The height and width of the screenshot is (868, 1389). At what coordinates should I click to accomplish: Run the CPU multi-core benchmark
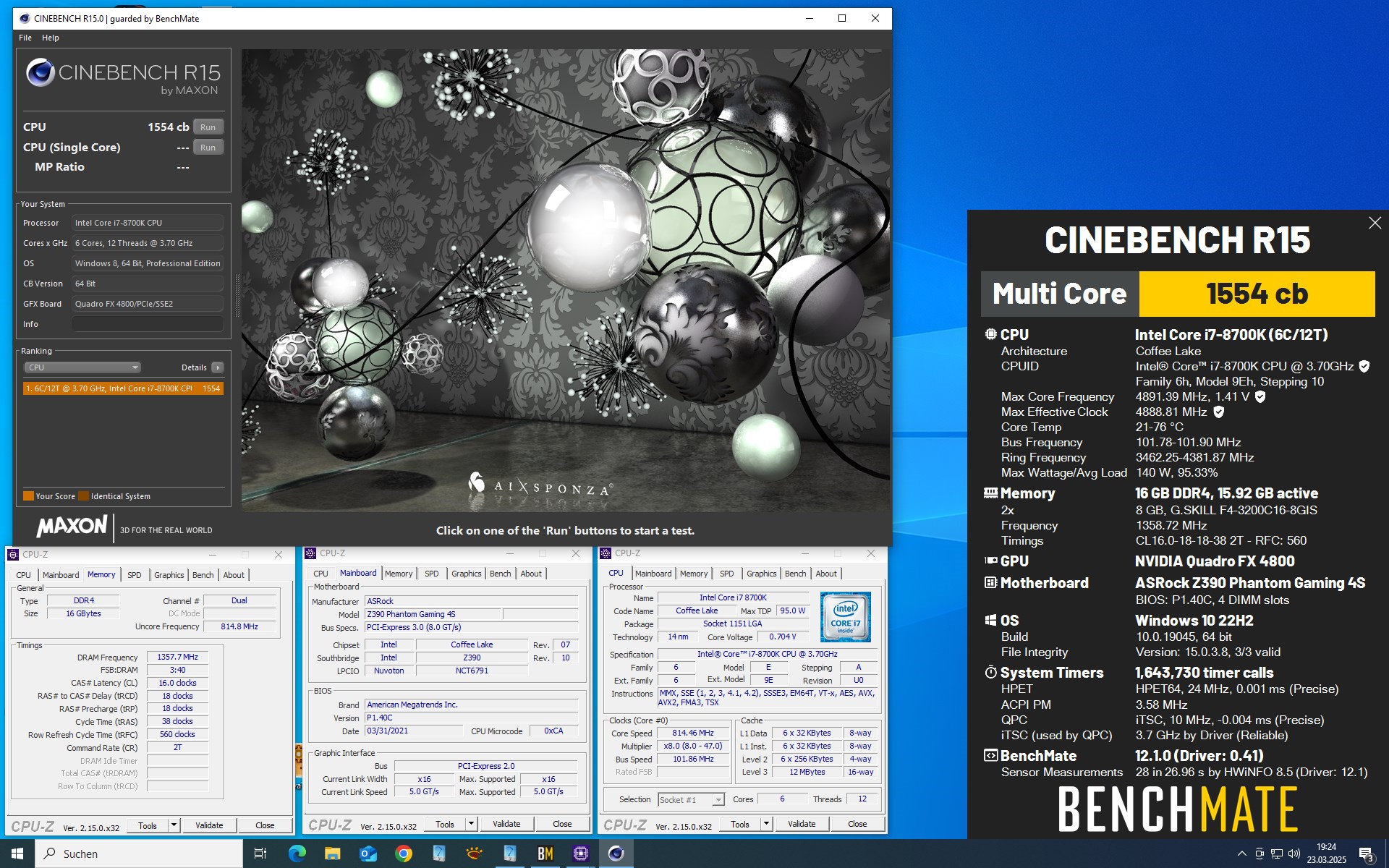tap(208, 127)
